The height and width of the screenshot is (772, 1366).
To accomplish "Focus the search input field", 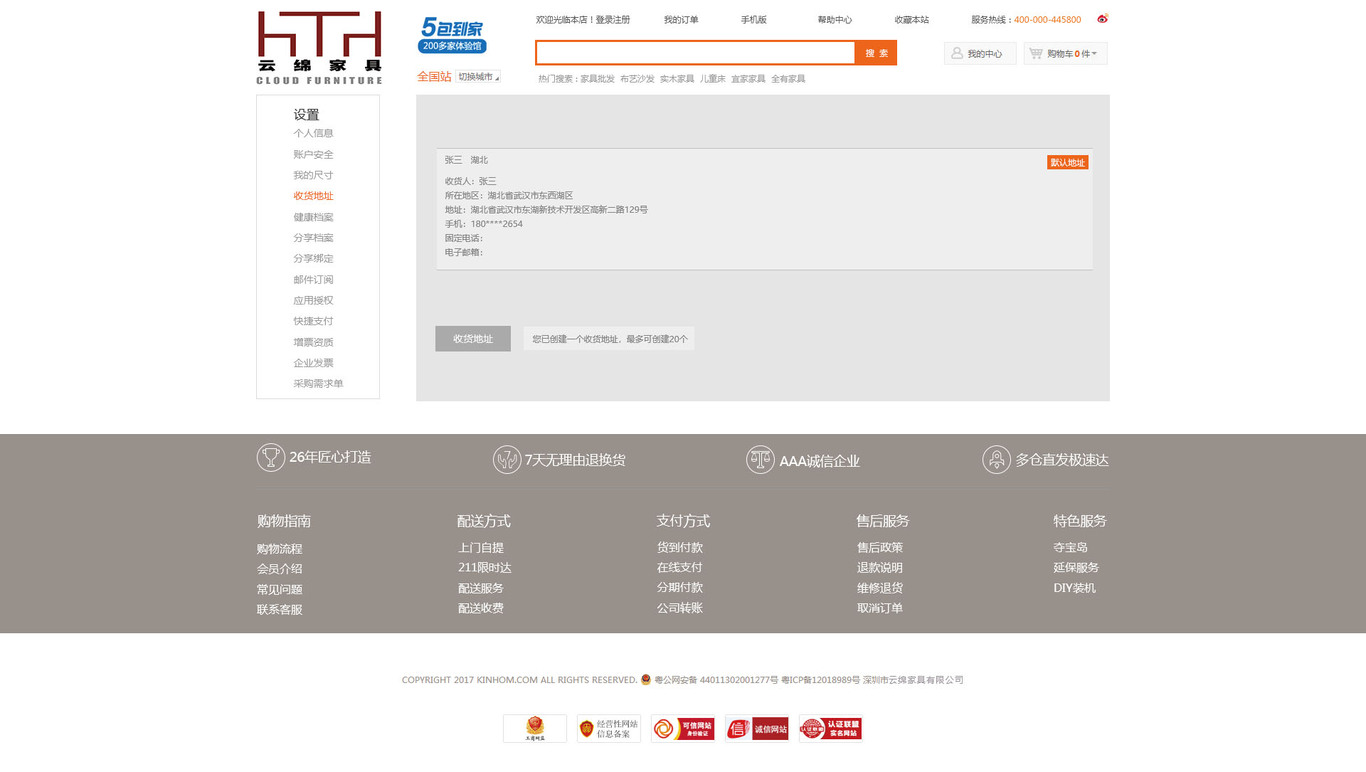I will tap(695, 53).
